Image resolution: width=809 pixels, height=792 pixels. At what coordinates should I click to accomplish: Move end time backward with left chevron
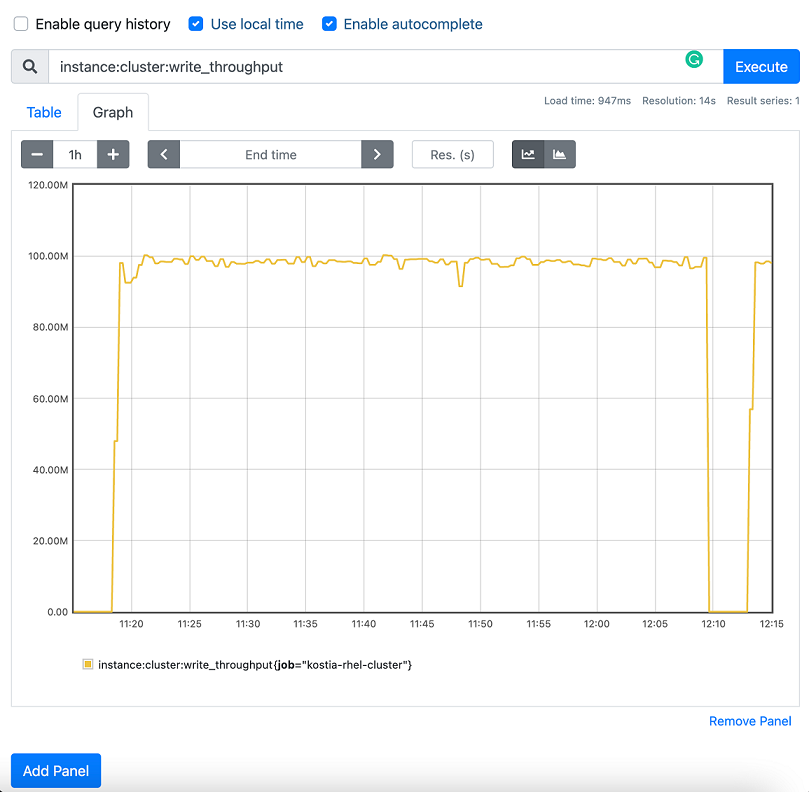point(164,154)
